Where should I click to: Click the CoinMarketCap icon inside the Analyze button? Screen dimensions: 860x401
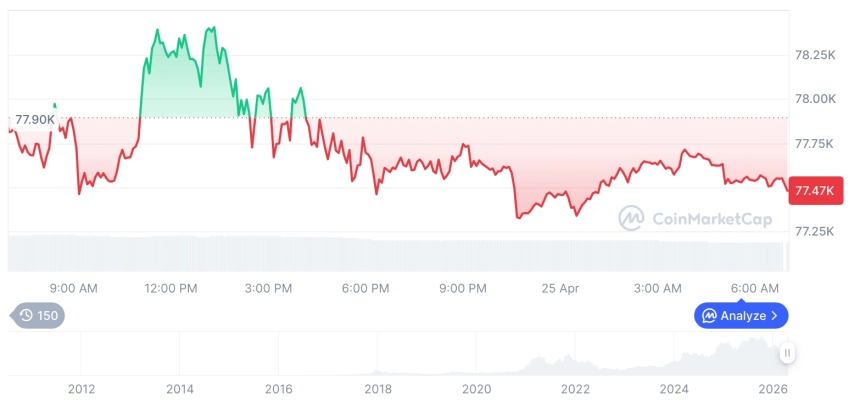pos(709,316)
